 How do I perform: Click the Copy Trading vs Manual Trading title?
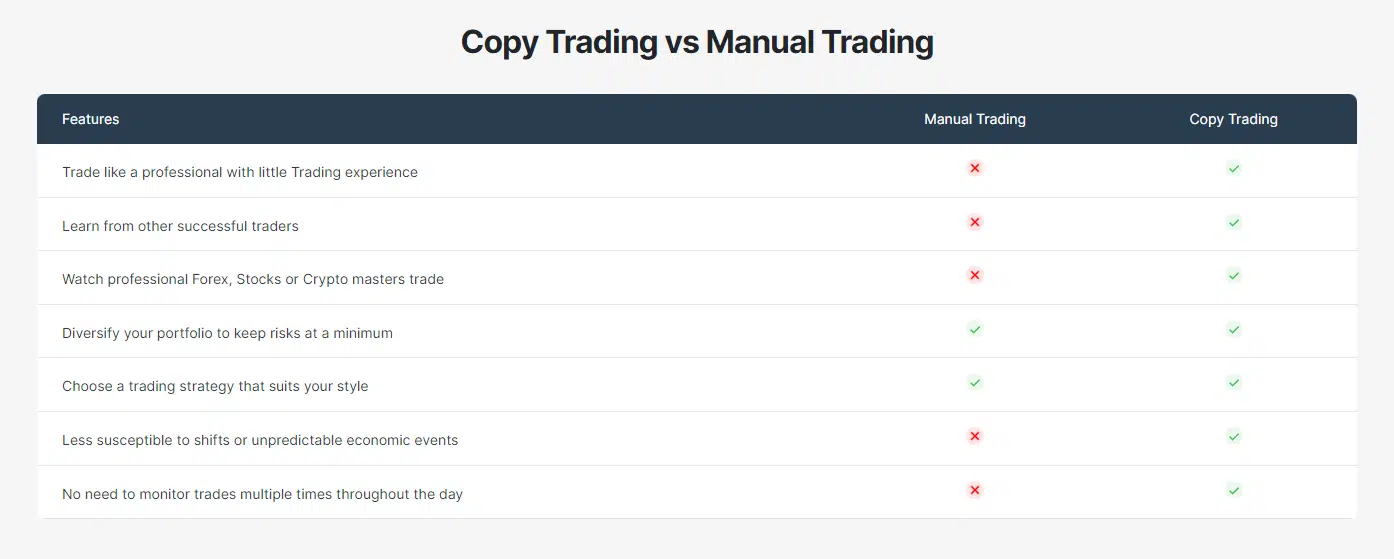coord(697,42)
